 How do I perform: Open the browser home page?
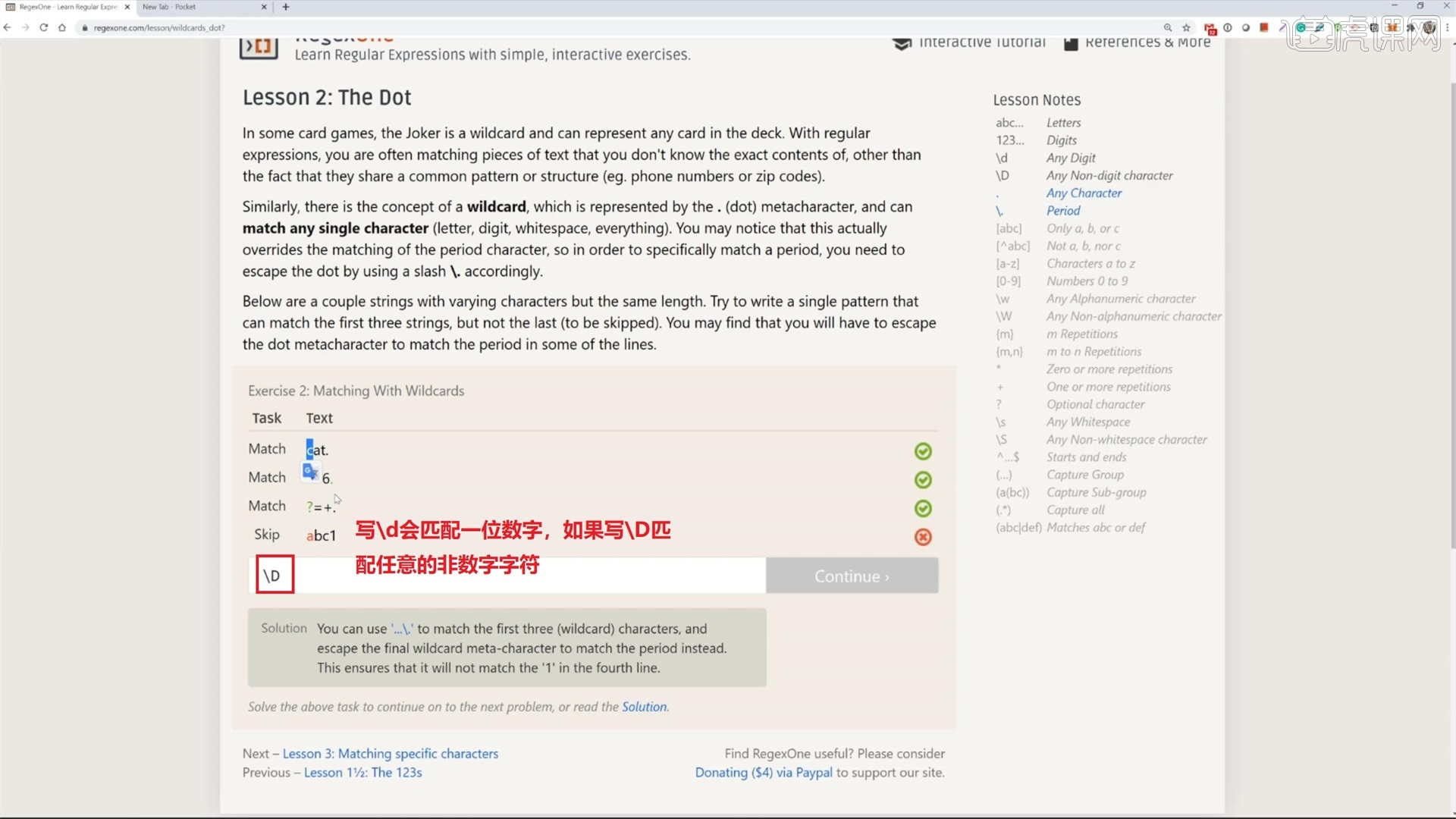(62, 27)
